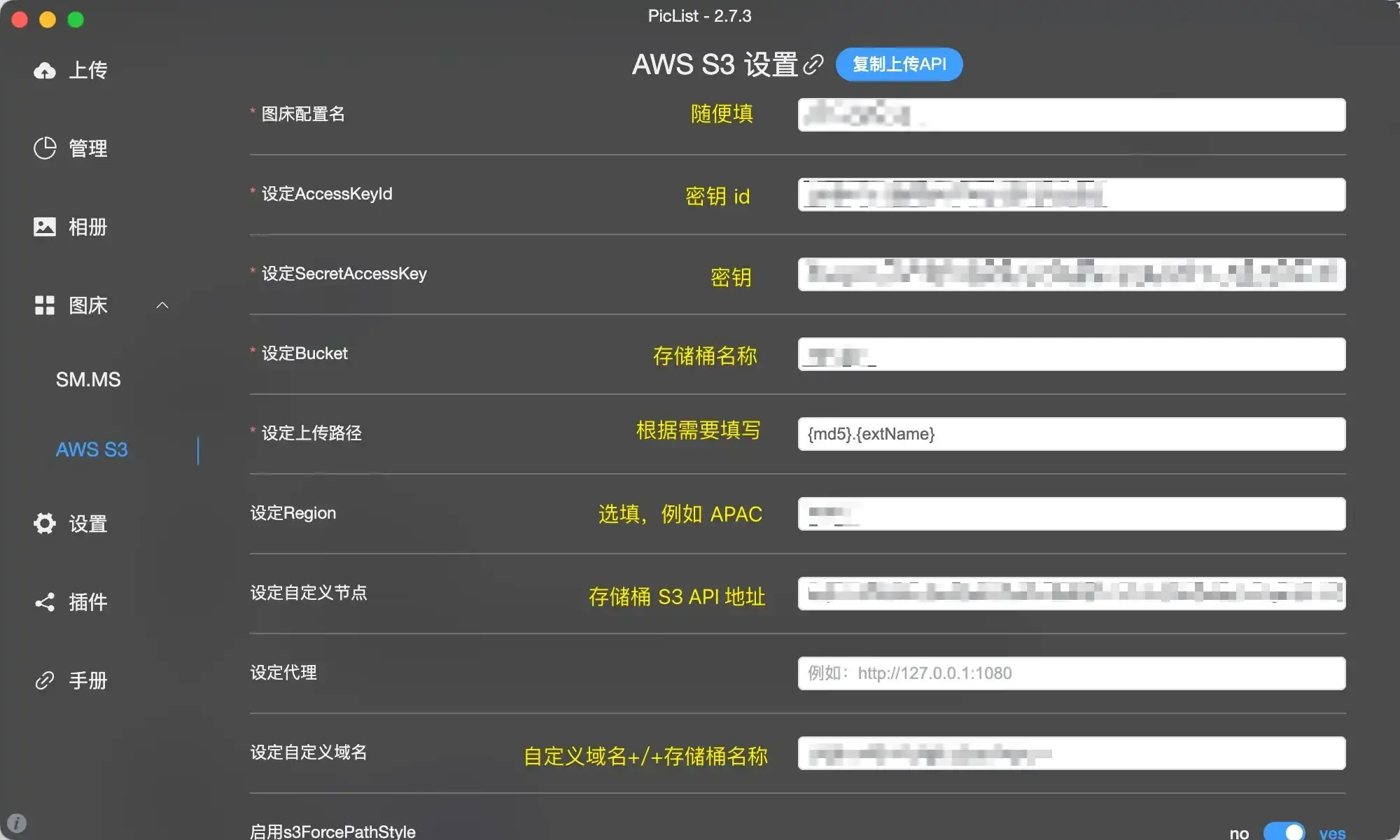The height and width of the screenshot is (840, 1400).
Task: Click the link icon beside AWS S3 设置 title
Action: click(814, 64)
